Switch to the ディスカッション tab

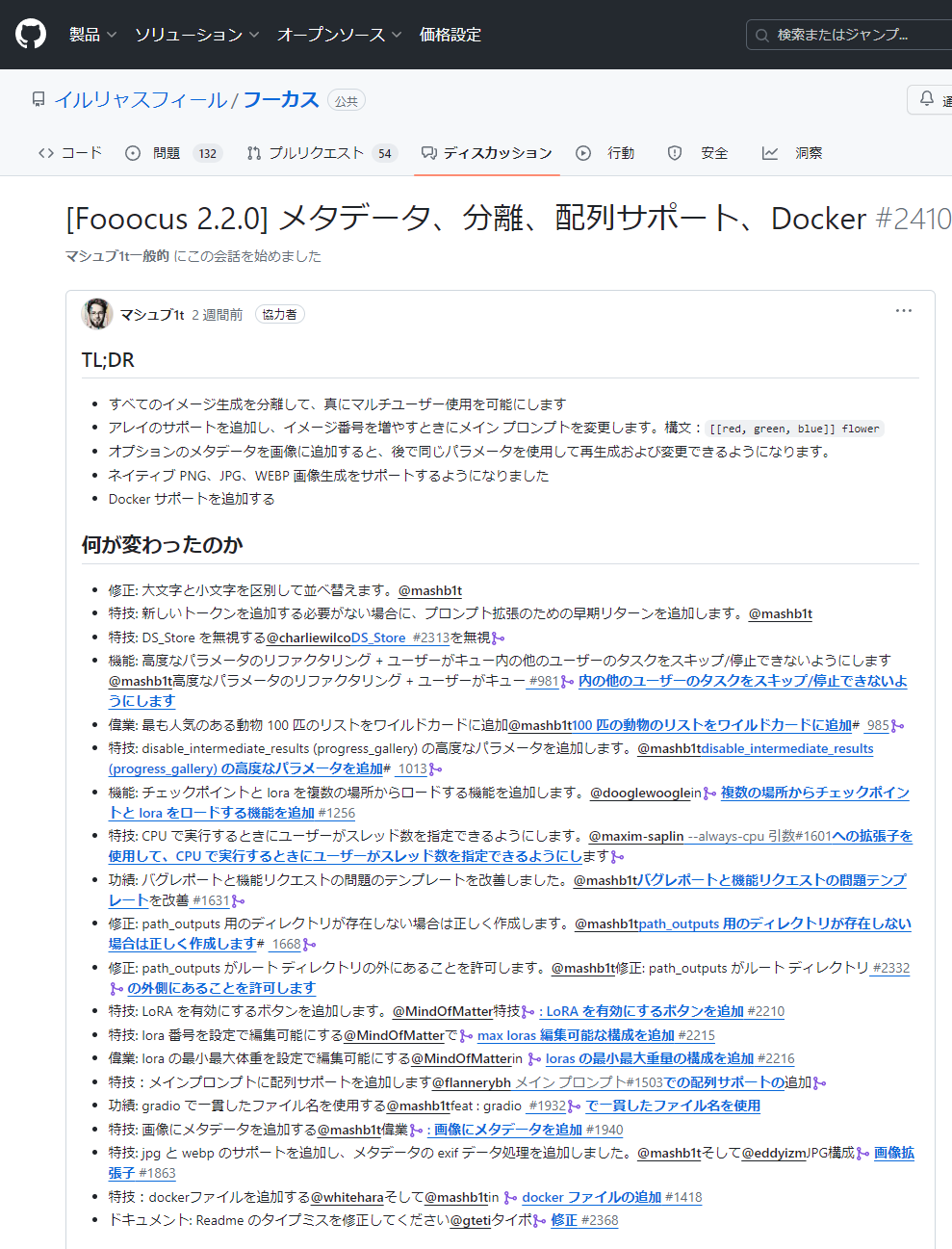[x=487, y=153]
